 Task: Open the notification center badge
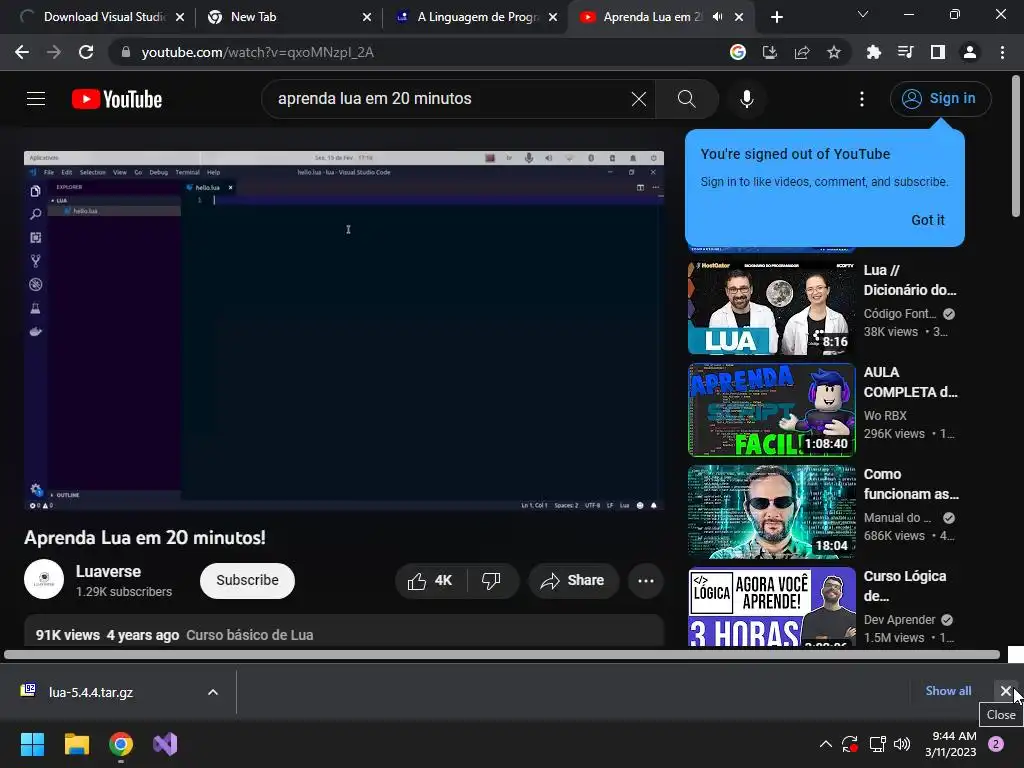pos(996,744)
